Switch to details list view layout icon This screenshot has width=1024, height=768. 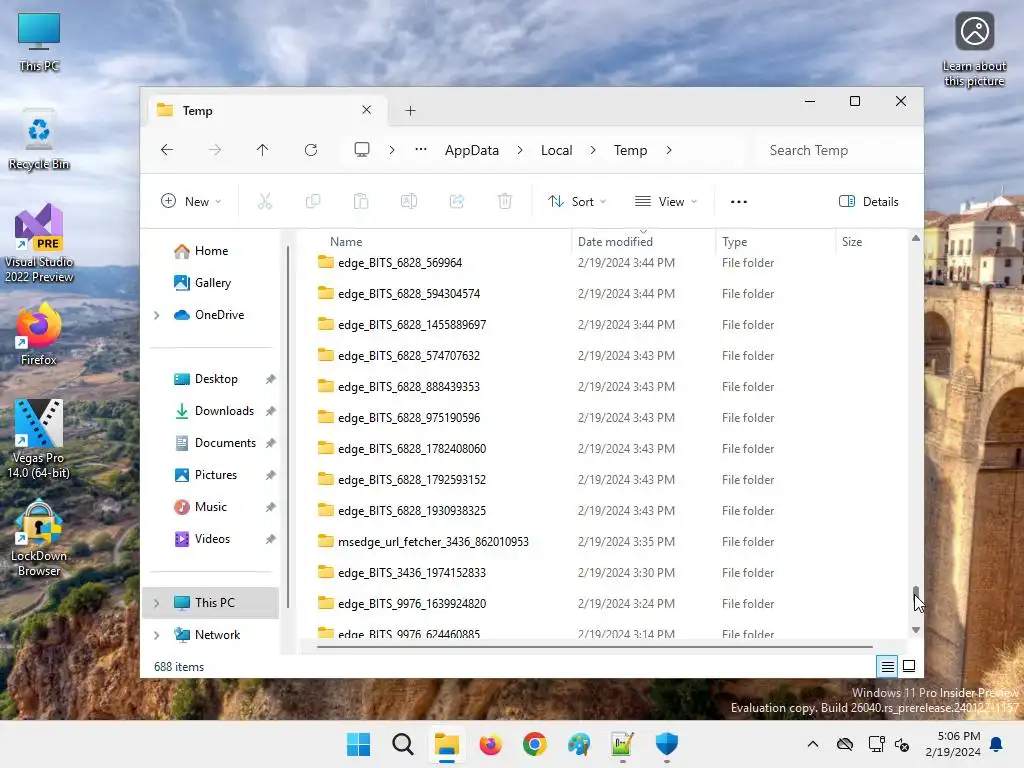(888, 667)
